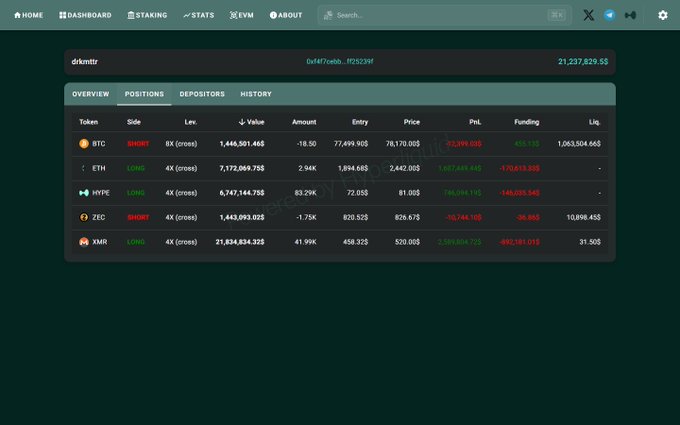Sort by the Side column header

134,122
